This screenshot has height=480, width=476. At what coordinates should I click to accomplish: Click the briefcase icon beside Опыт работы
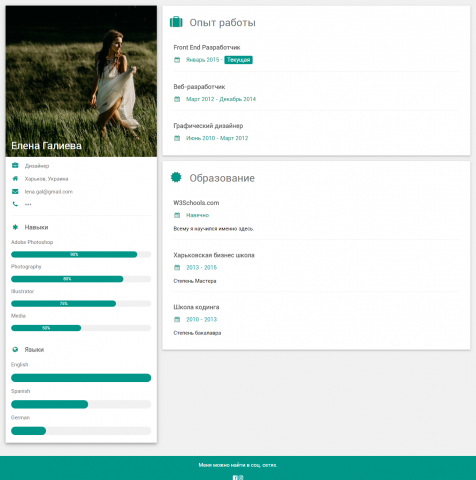coord(176,22)
